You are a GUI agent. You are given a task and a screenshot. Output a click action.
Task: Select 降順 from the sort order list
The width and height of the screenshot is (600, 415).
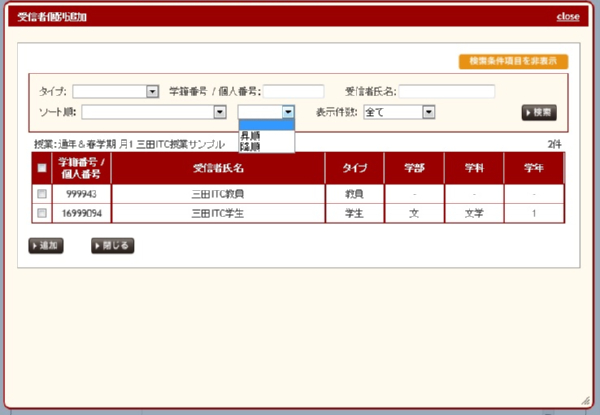tap(251, 146)
